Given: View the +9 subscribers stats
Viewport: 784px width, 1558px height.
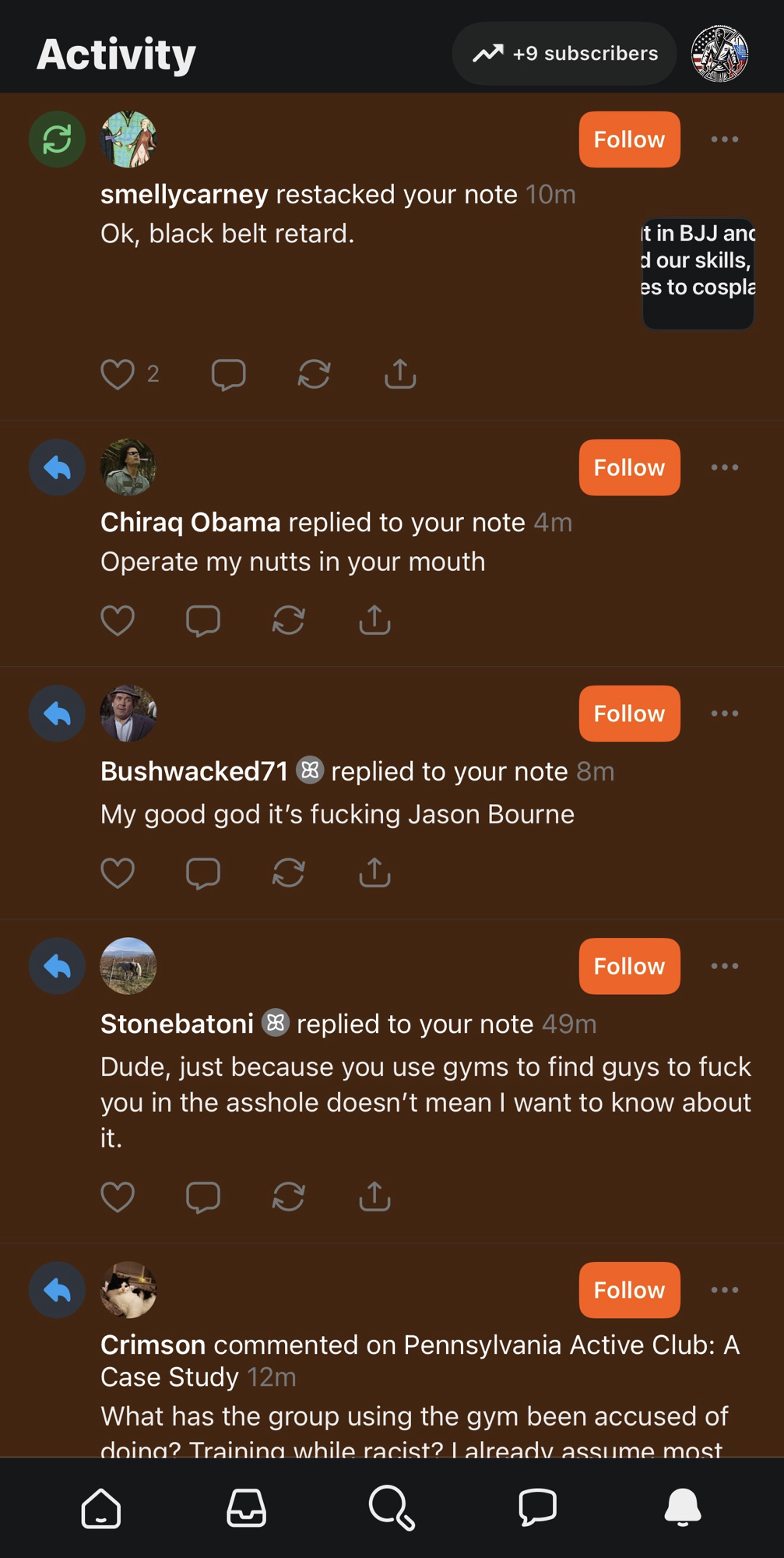Looking at the screenshot, I should click(x=564, y=54).
